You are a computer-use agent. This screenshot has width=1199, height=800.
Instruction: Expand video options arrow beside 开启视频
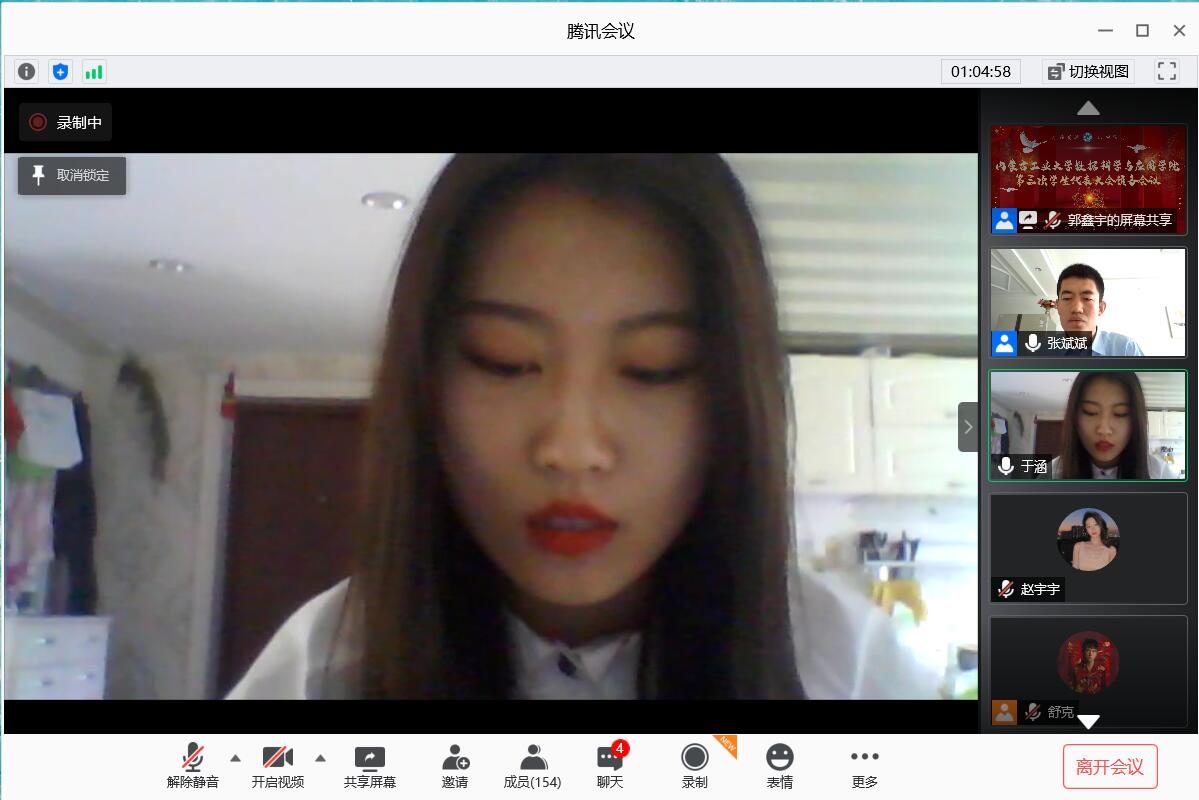tap(321, 757)
